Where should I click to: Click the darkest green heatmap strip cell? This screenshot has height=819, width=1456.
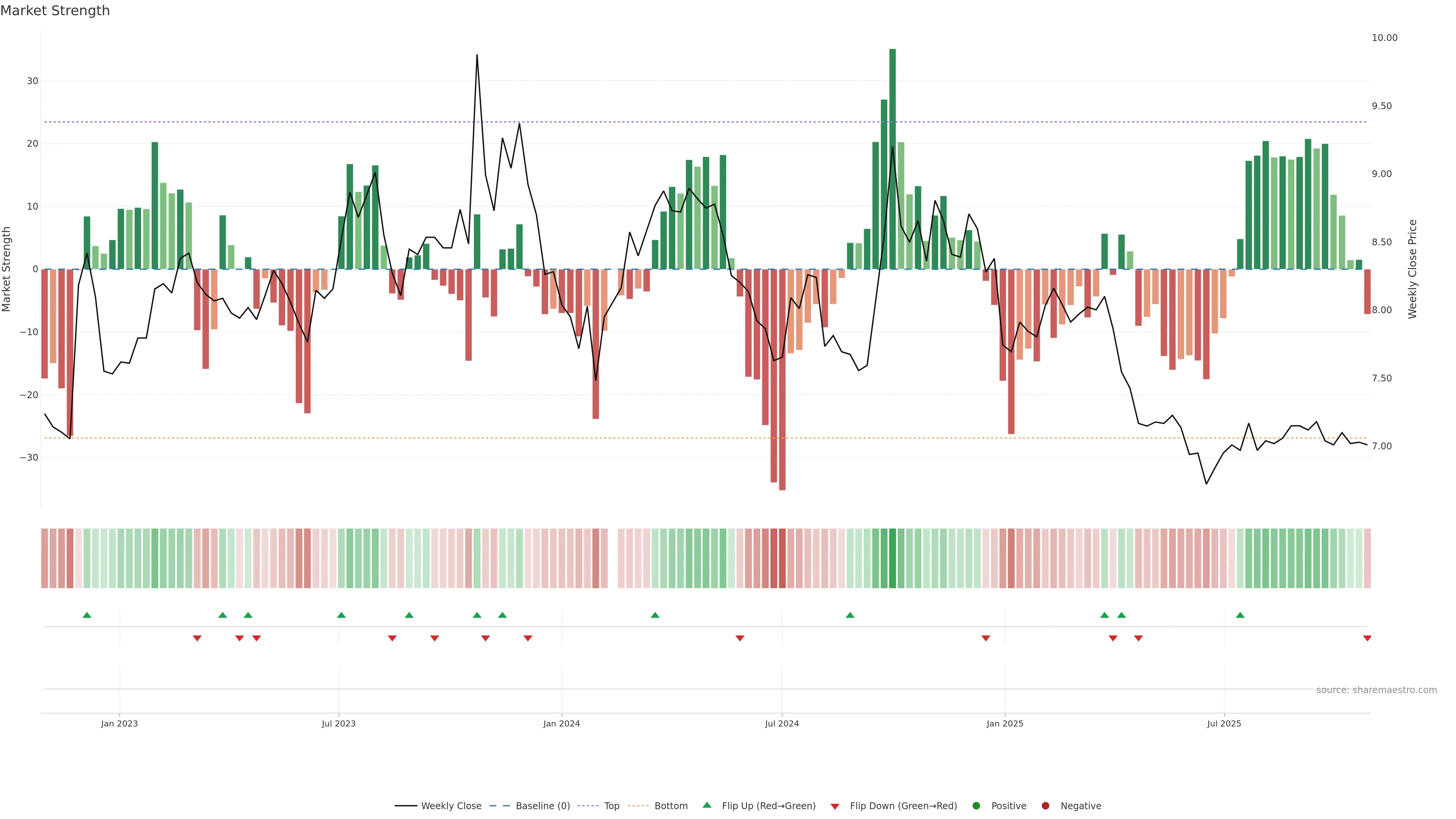(x=893, y=558)
